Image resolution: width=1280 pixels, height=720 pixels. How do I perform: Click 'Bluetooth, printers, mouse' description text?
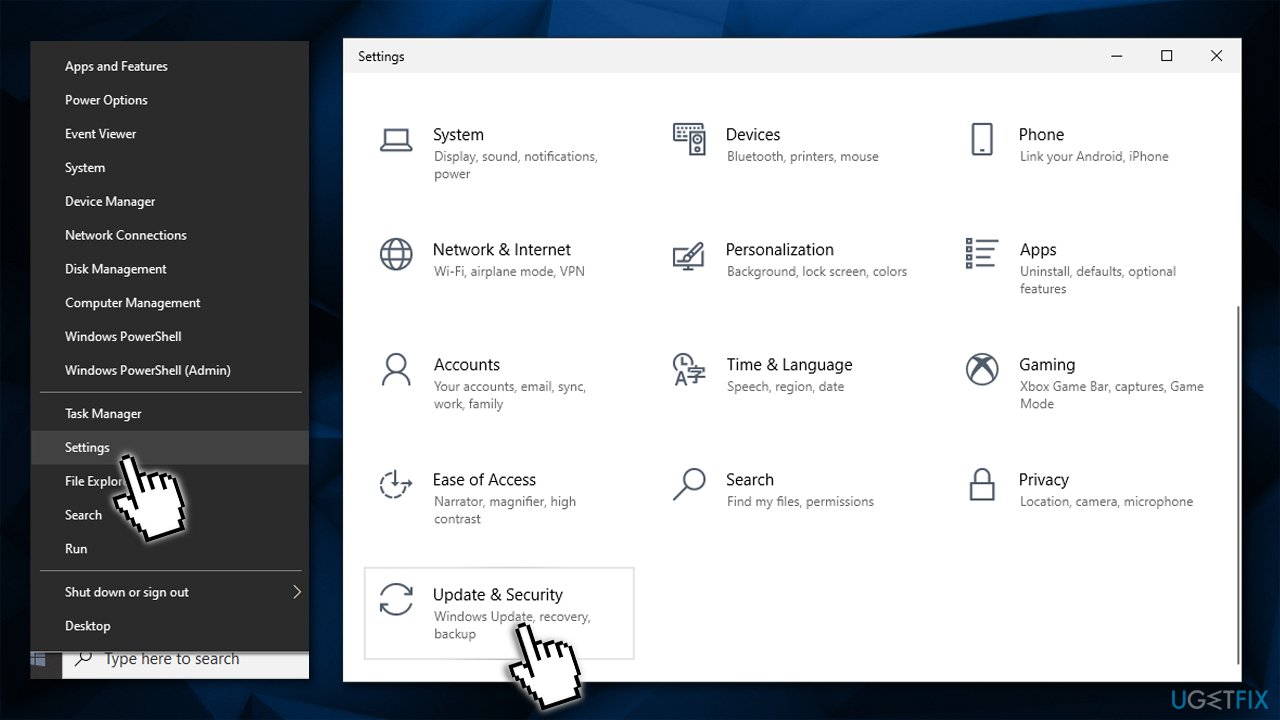[803, 157]
